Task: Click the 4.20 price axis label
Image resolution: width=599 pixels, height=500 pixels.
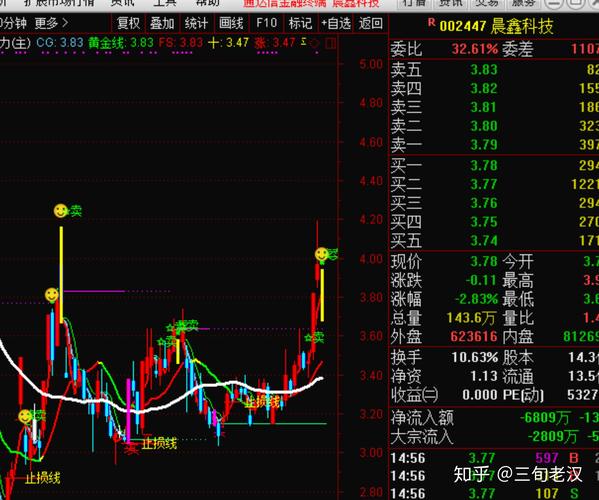Action: pyautogui.click(x=371, y=220)
